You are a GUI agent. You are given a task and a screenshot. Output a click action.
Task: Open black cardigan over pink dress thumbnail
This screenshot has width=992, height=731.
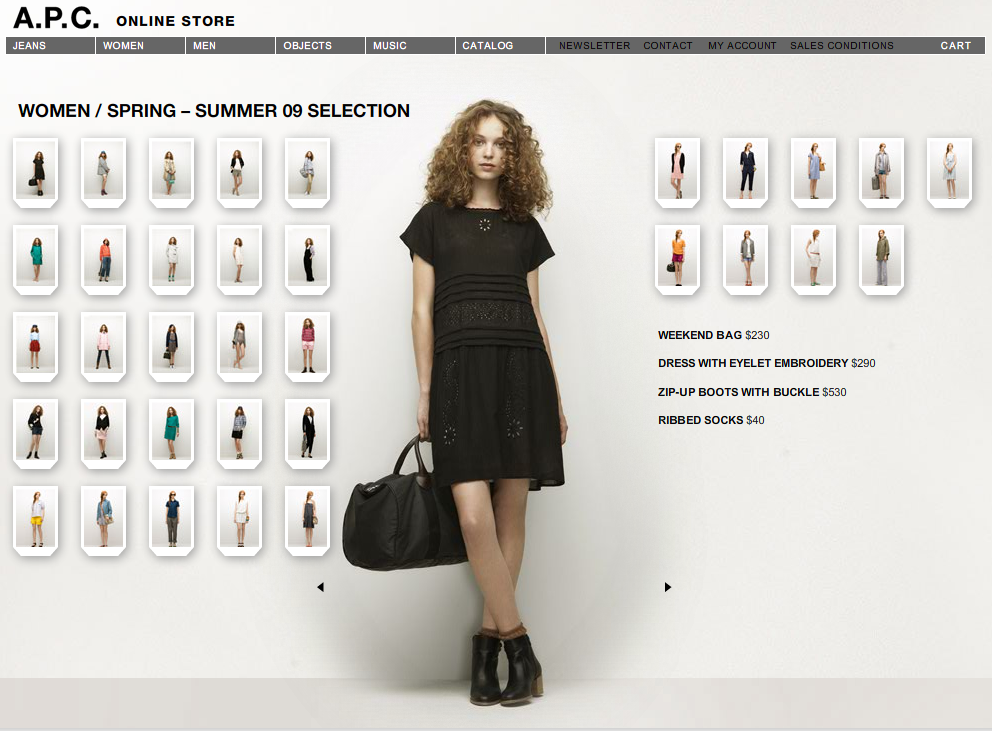[678, 172]
